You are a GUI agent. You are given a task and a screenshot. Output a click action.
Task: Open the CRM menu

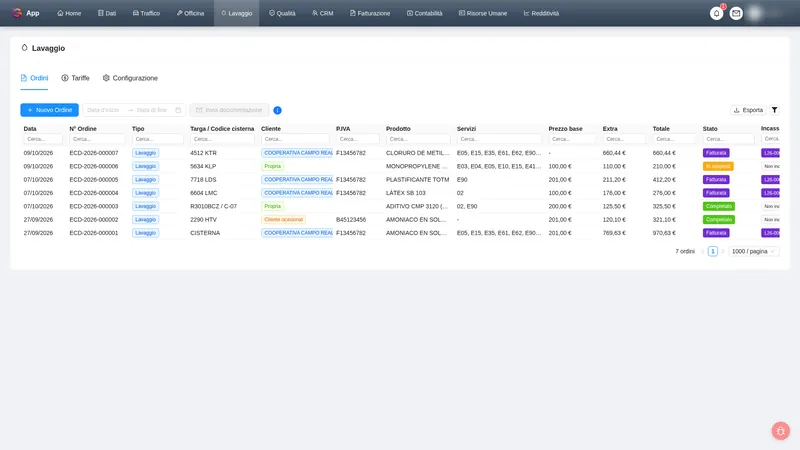click(322, 13)
